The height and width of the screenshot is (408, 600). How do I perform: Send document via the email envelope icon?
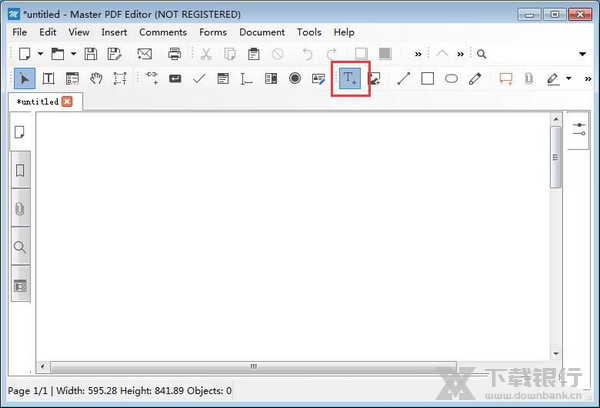[144, 54]
